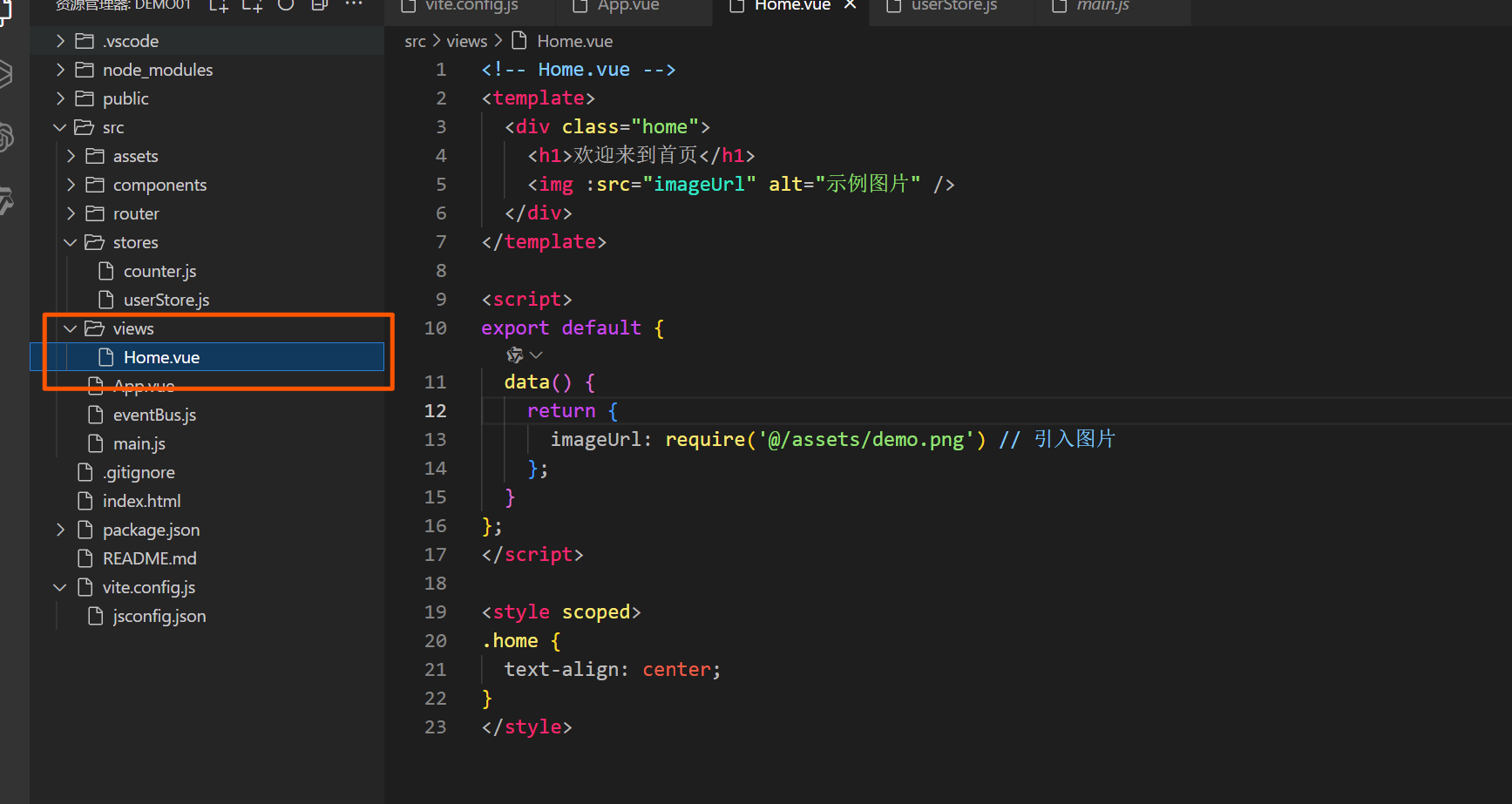Open counter.js from the stores folder

160,271
